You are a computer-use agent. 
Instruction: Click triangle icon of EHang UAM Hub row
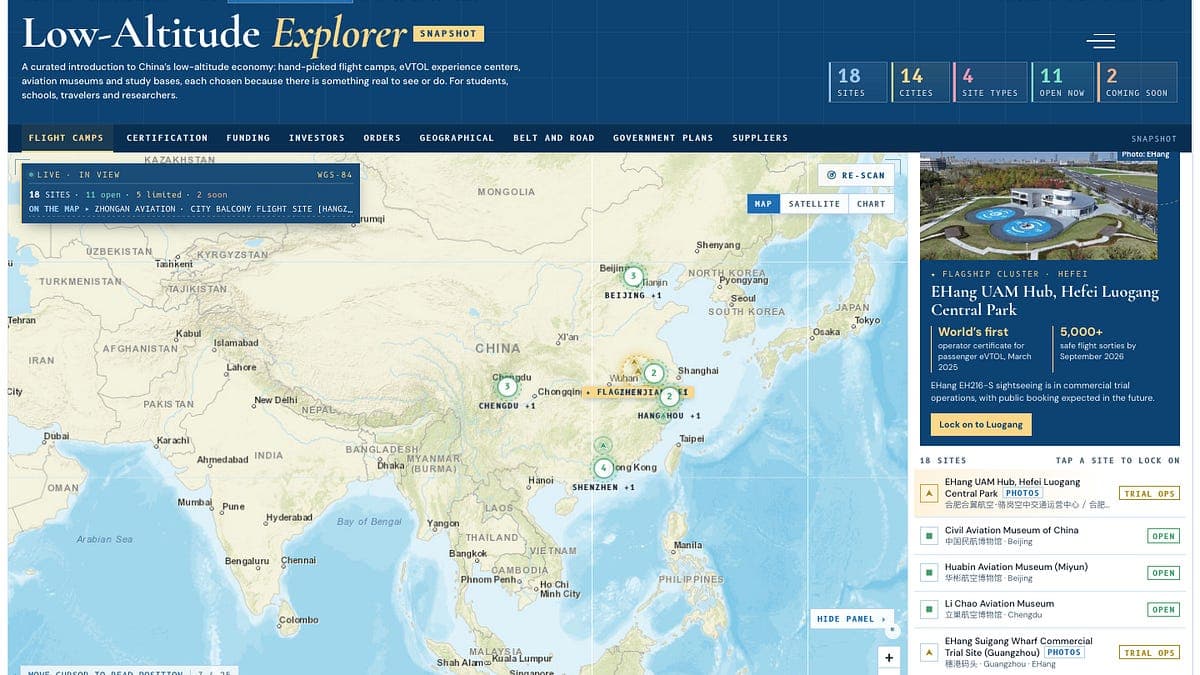pyautogui.click(x=928, y=493)
